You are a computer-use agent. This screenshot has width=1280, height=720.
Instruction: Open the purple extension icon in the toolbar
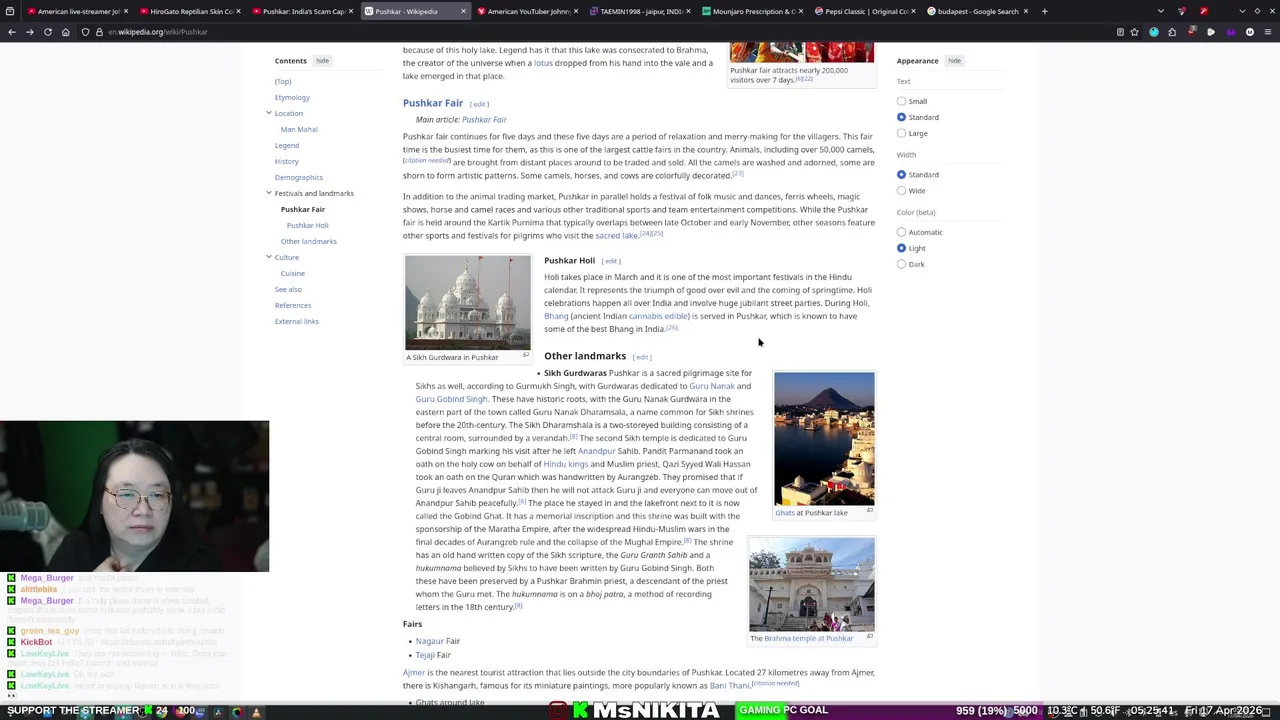pos(1230,32)
